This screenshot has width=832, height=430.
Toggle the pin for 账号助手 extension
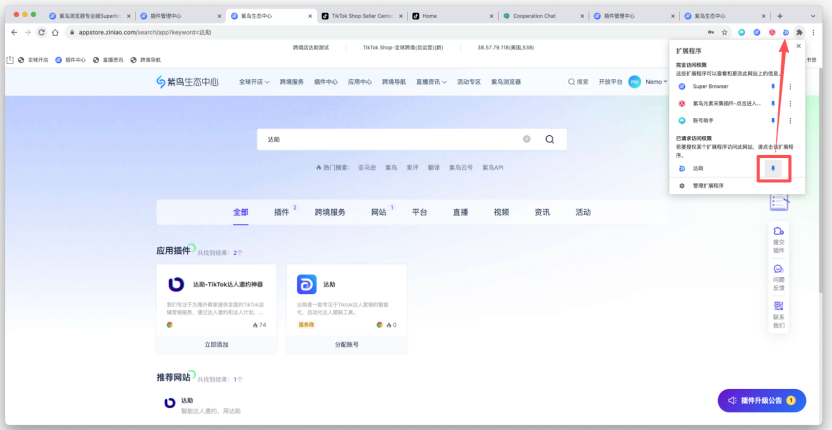point(772,120)
